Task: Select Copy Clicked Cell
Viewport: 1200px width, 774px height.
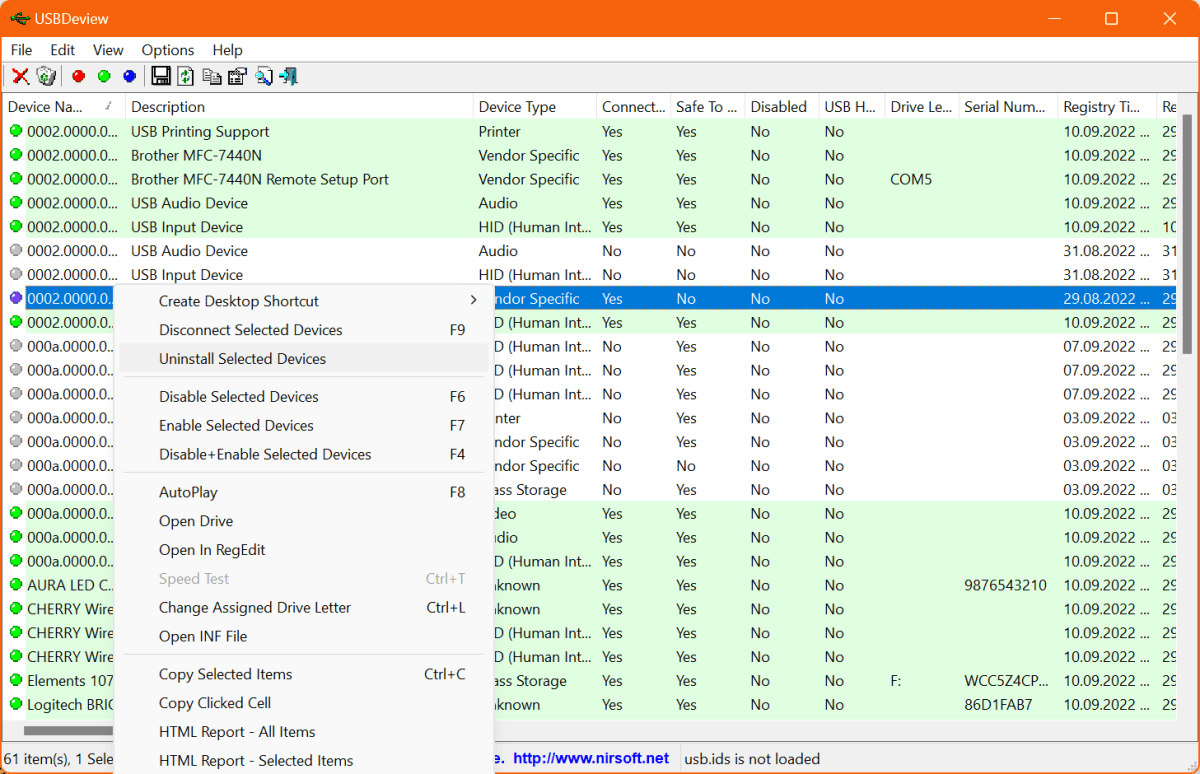Action: (x=304, y=703)
